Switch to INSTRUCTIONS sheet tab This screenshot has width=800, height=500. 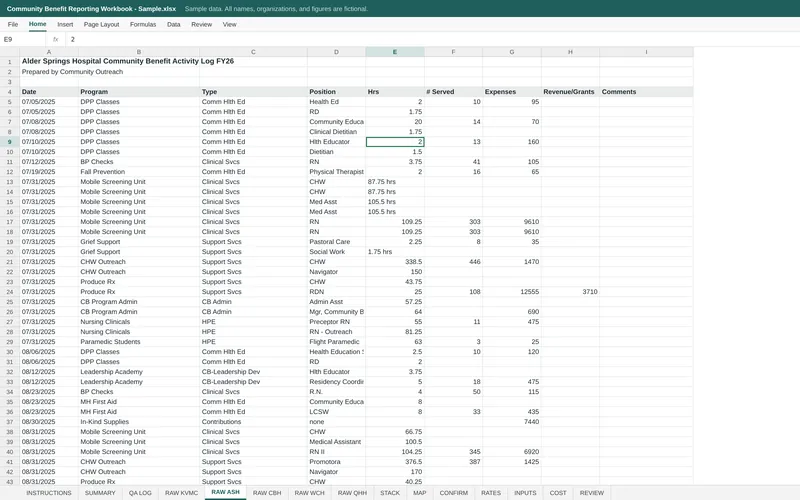pos(49,493)
